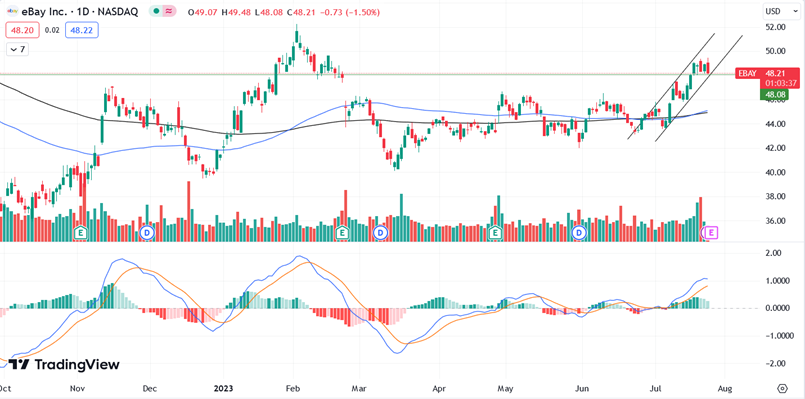
Task: Click the open value O49.07
Action: (x=204, y=11)
